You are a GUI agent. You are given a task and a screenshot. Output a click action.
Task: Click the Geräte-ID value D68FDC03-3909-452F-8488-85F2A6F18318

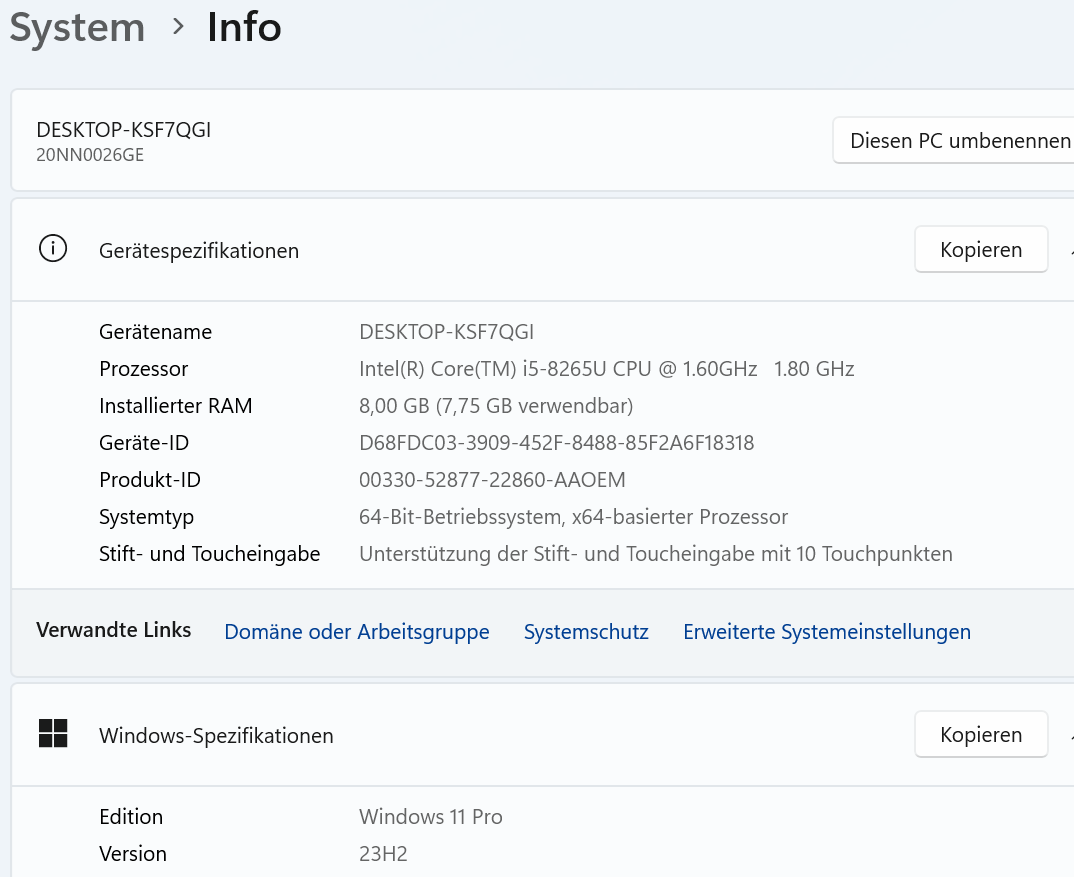[x=557, y=443]
